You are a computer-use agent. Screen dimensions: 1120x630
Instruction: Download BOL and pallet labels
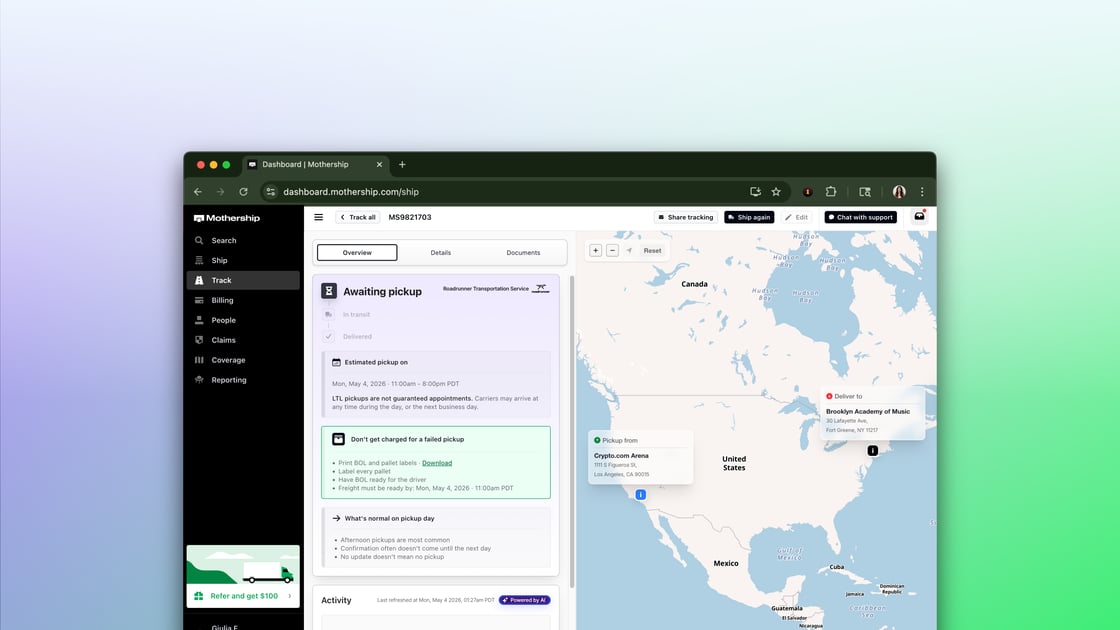coord(437,463)
